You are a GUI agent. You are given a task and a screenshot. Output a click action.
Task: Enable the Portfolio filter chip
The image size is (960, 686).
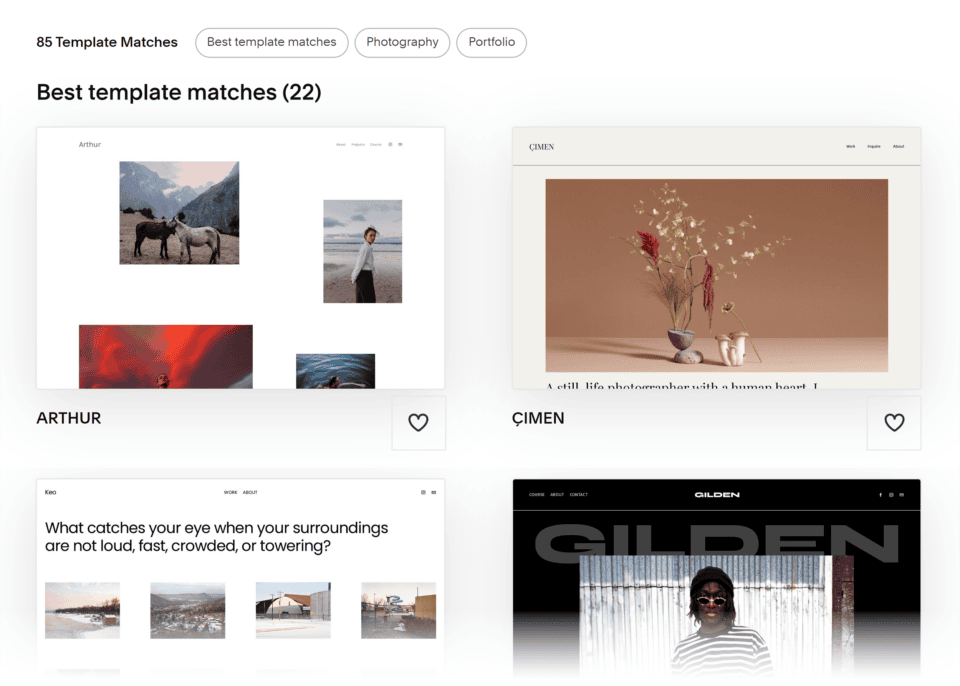pos(491,43)
